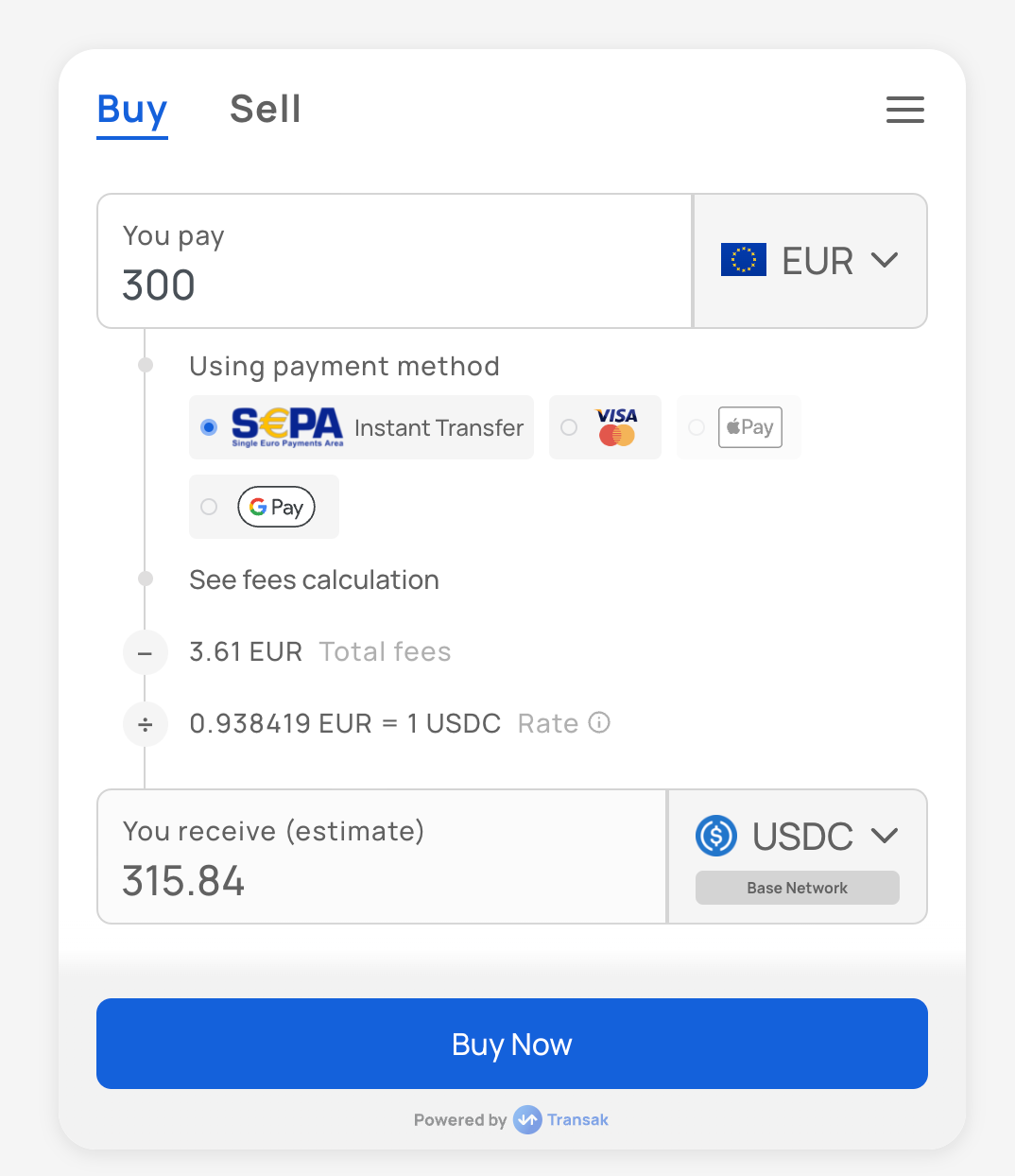Open the hamburger menu

pyautogui.click(x=904, y=110)
